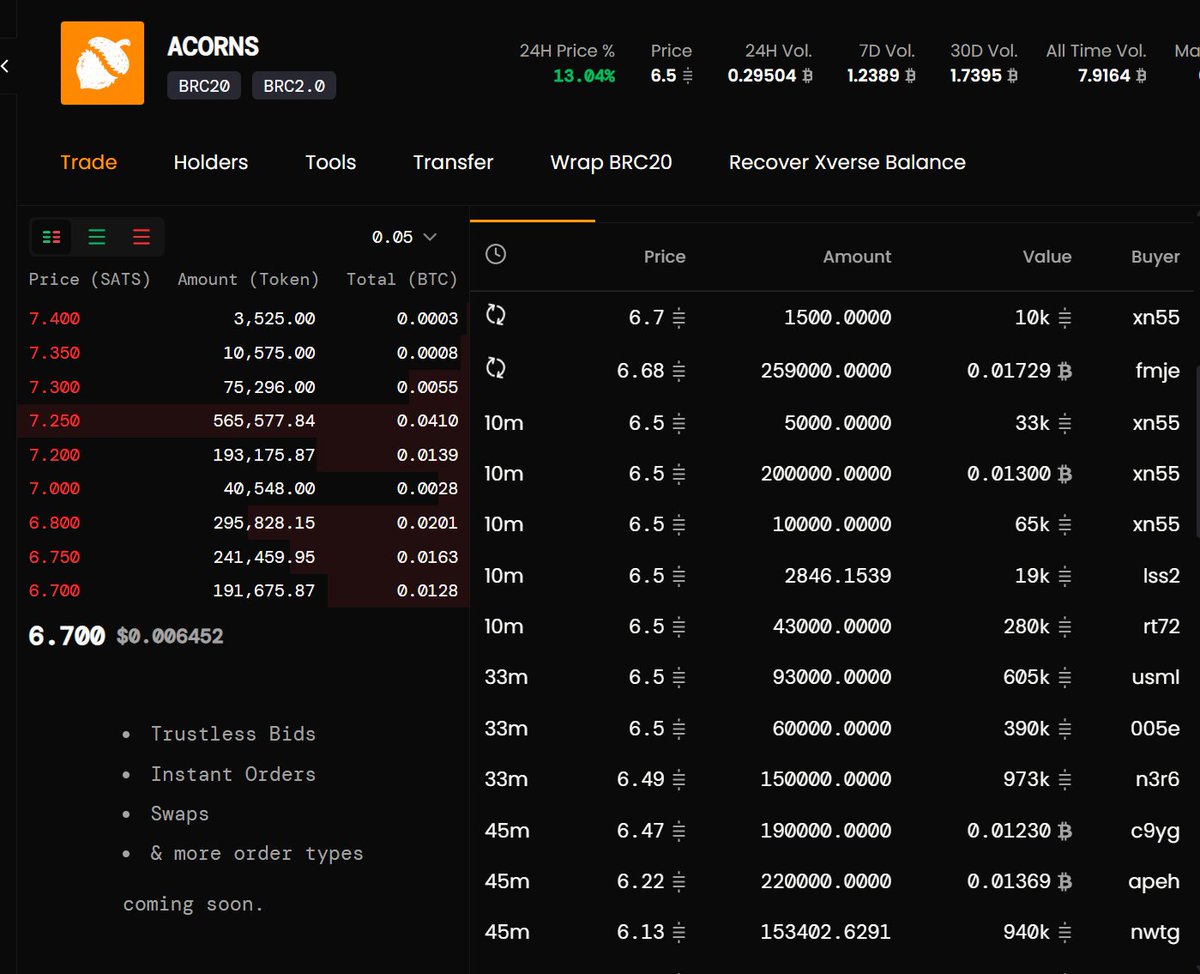The image size is (1200, 974).
Task: Select combined buy and sell order book view
Action: [x=52, y=237]
